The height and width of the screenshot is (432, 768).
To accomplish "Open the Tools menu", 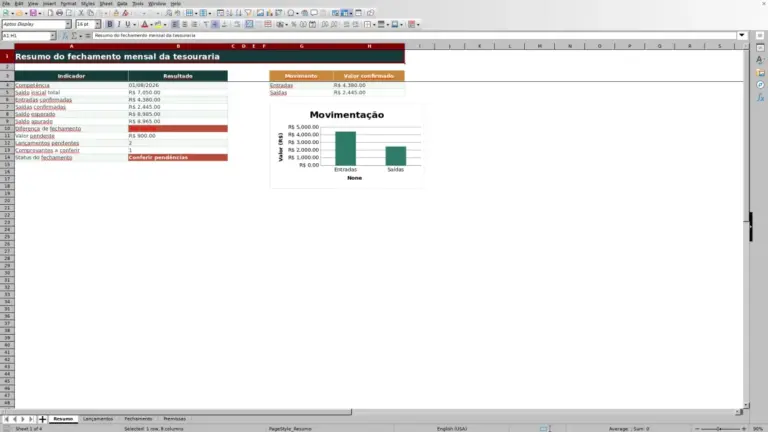I will 138,3.
